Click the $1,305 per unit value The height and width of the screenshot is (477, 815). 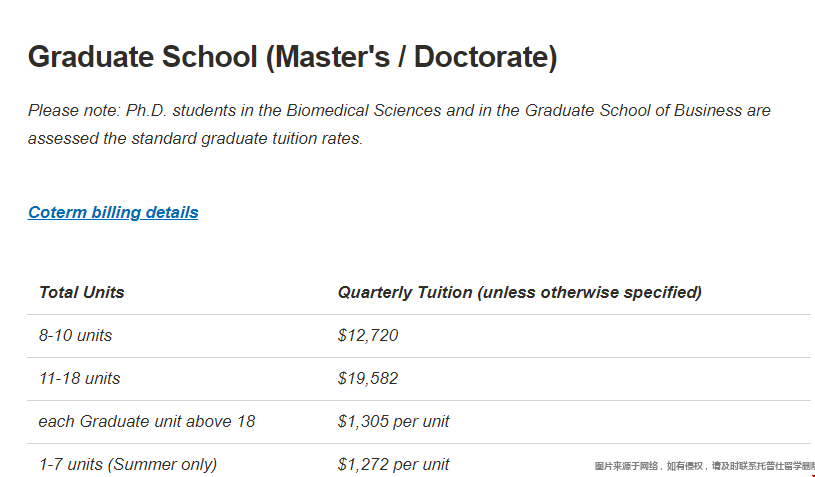(x=393, y=421)
